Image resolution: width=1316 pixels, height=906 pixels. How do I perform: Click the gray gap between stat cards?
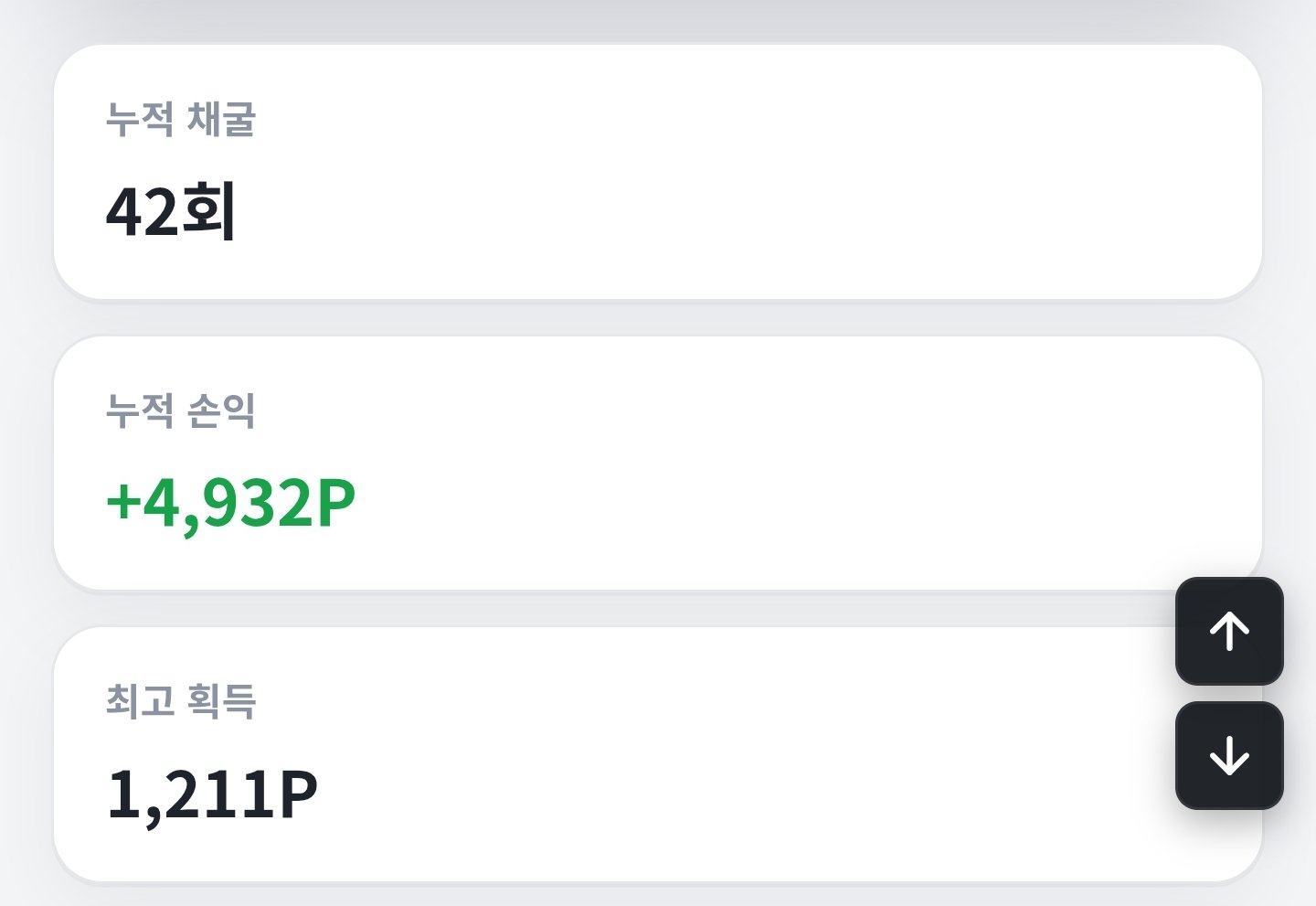[x=658, y=317]
